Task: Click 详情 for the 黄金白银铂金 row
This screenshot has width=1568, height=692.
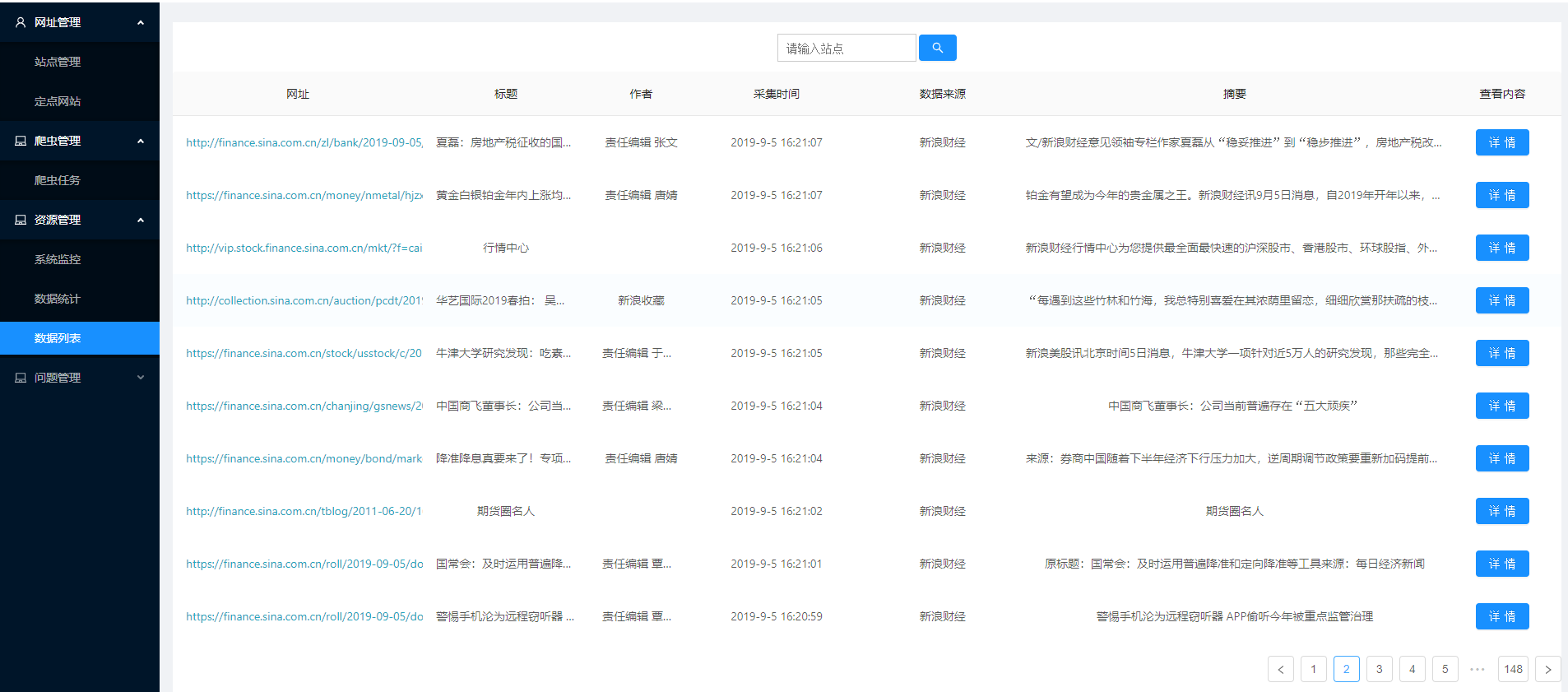Action: 1502,195
